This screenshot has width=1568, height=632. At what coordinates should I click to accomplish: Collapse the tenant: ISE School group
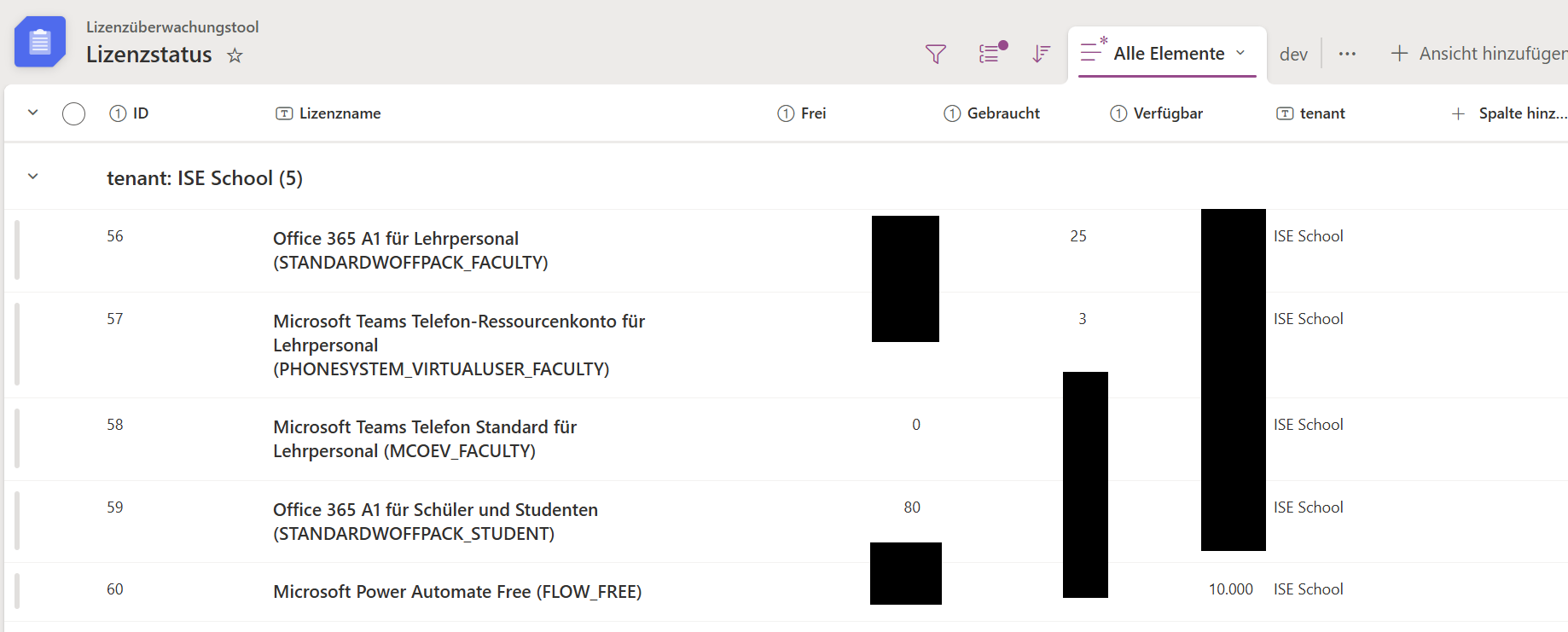[33, 177]
